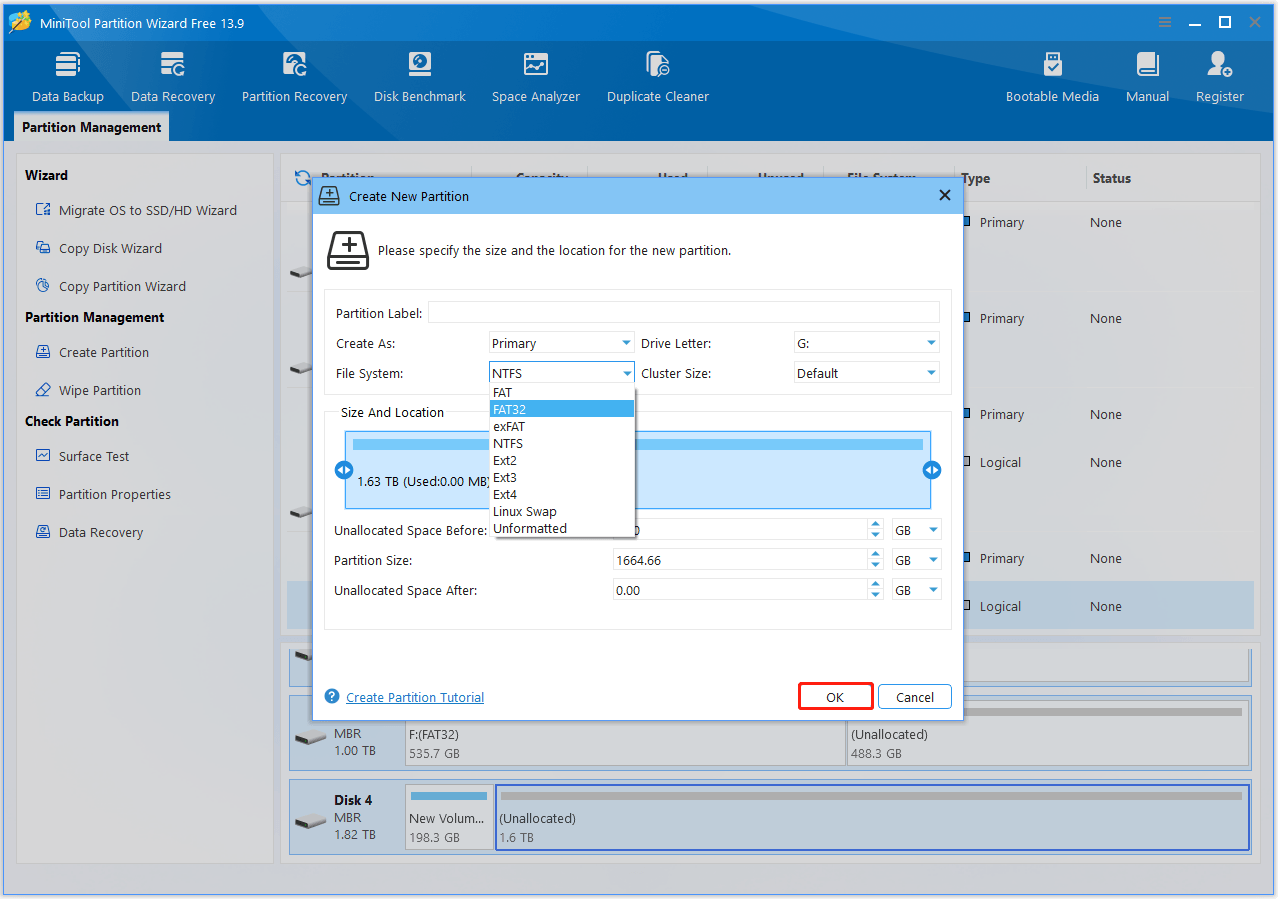Open Copy Disk Wizard

(x=98, y=248)
